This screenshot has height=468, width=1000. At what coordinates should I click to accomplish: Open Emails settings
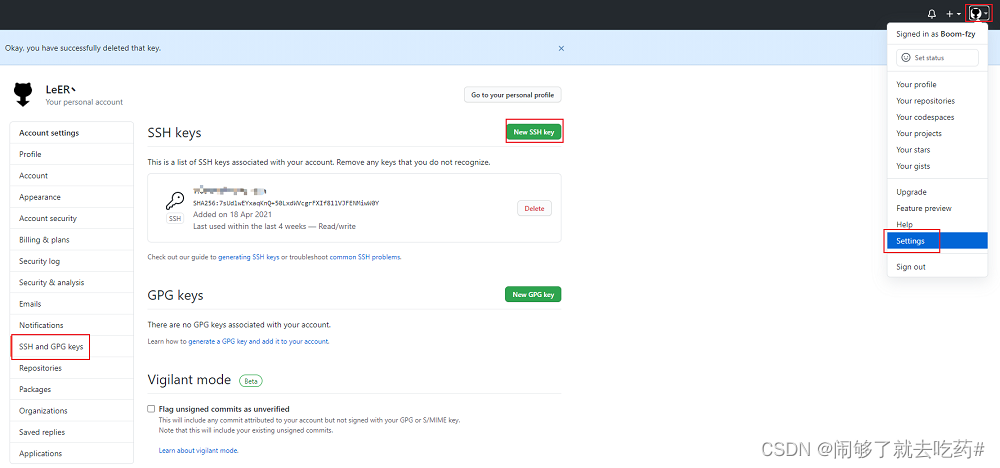[71, 304]
